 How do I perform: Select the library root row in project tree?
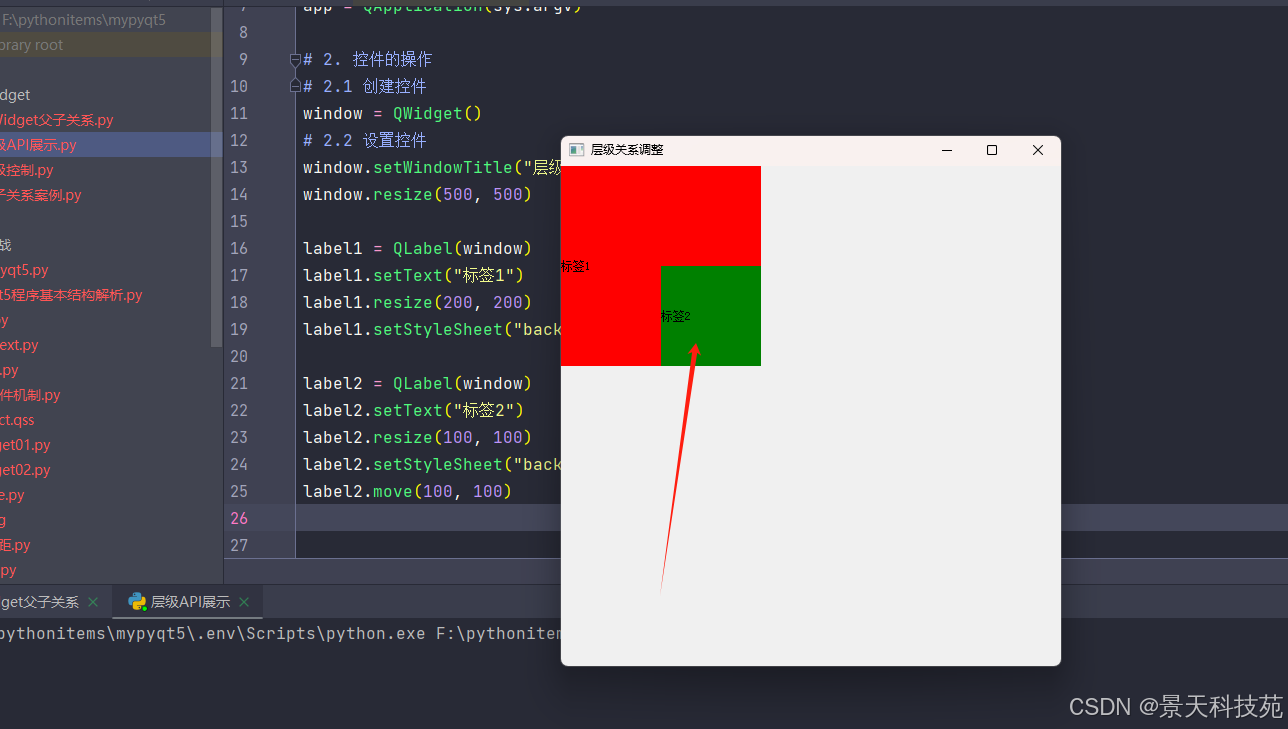click(x=111, y=45)
